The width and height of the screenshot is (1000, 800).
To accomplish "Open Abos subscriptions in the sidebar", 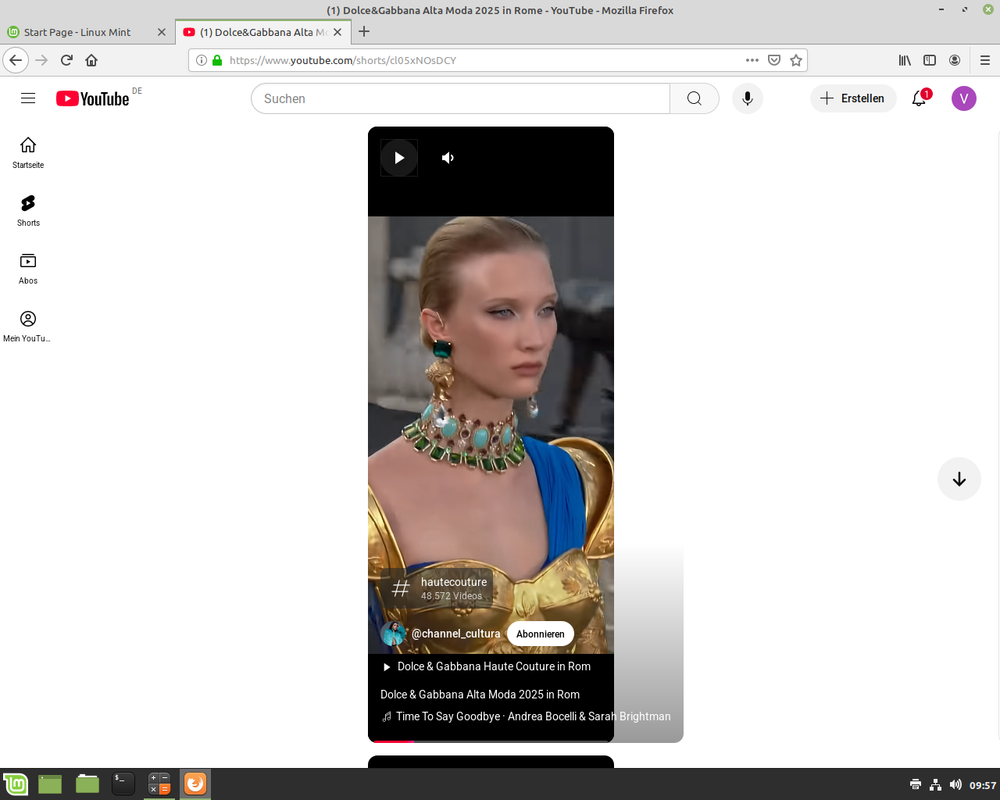I will click(28, 269).
